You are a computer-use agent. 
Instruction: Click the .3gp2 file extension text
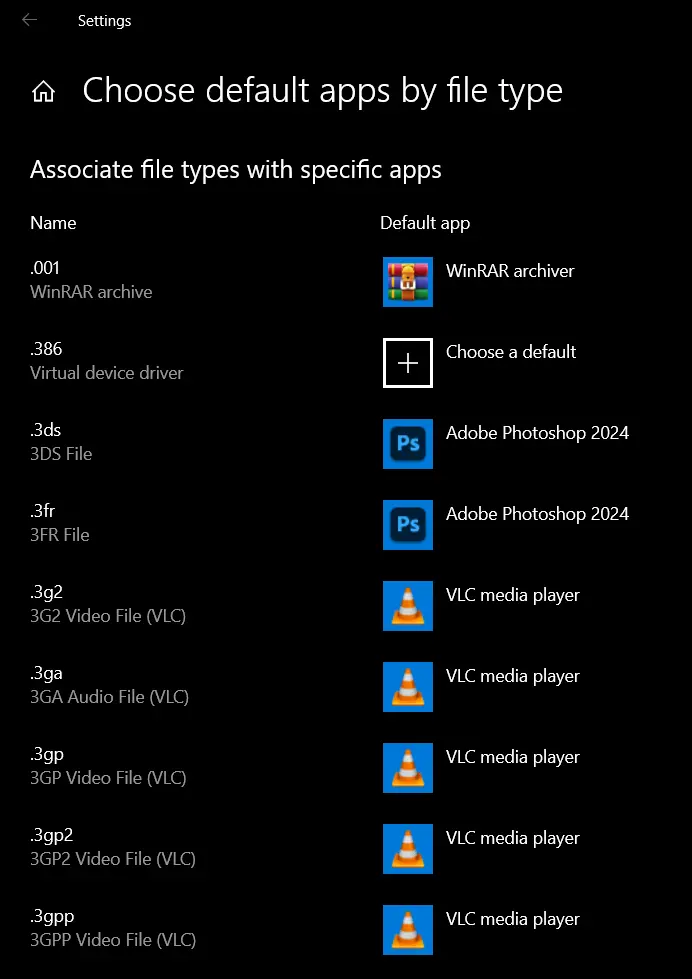point(52,835)
